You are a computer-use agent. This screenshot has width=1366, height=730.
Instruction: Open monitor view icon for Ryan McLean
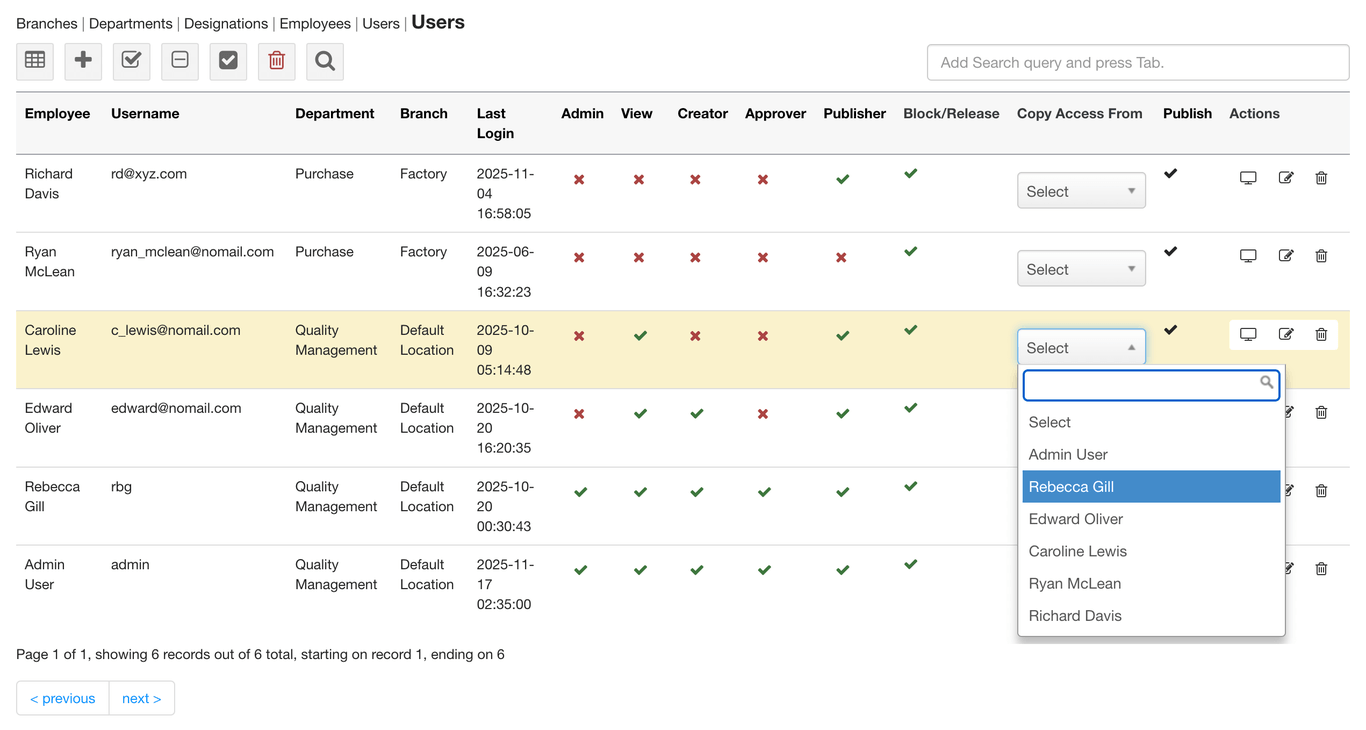[1248, 256]
